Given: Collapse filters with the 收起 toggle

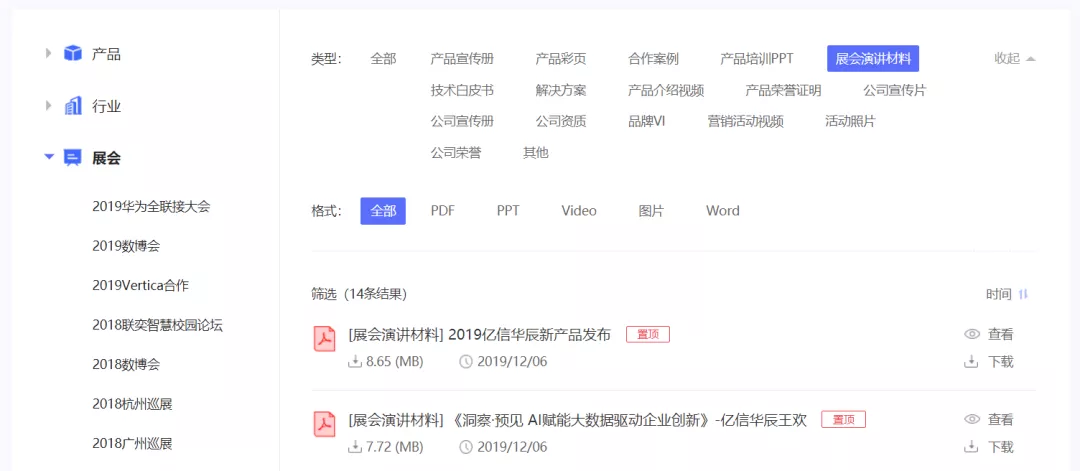Looking at the screenshot, I should coord(1014,59).
